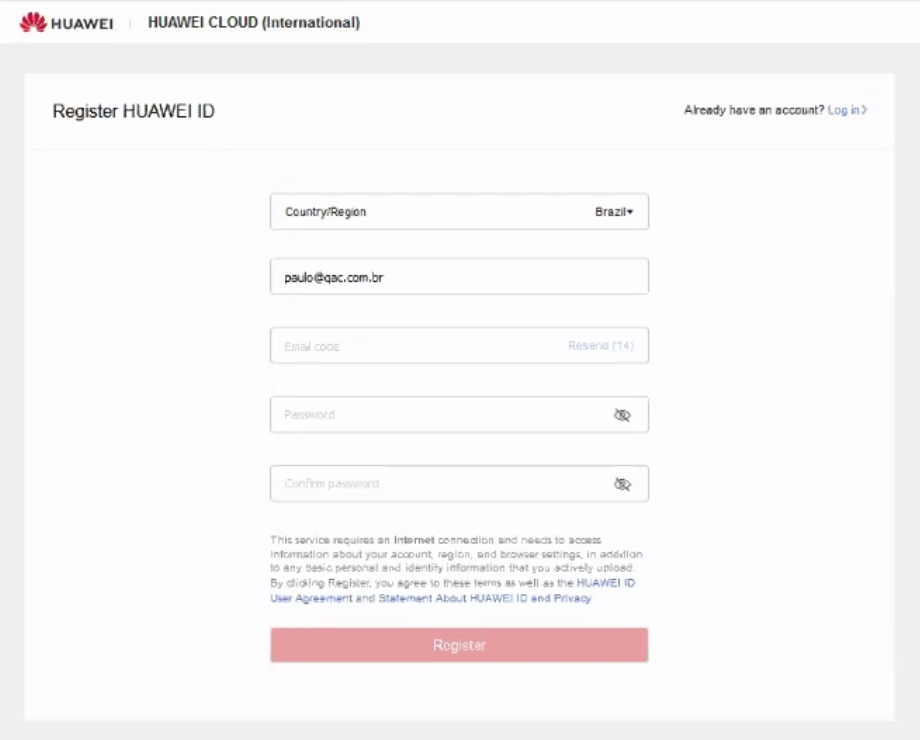Viewport: 920px width, 740px height.
Task: Click the chevron after Log in
Action: [865, 110]
